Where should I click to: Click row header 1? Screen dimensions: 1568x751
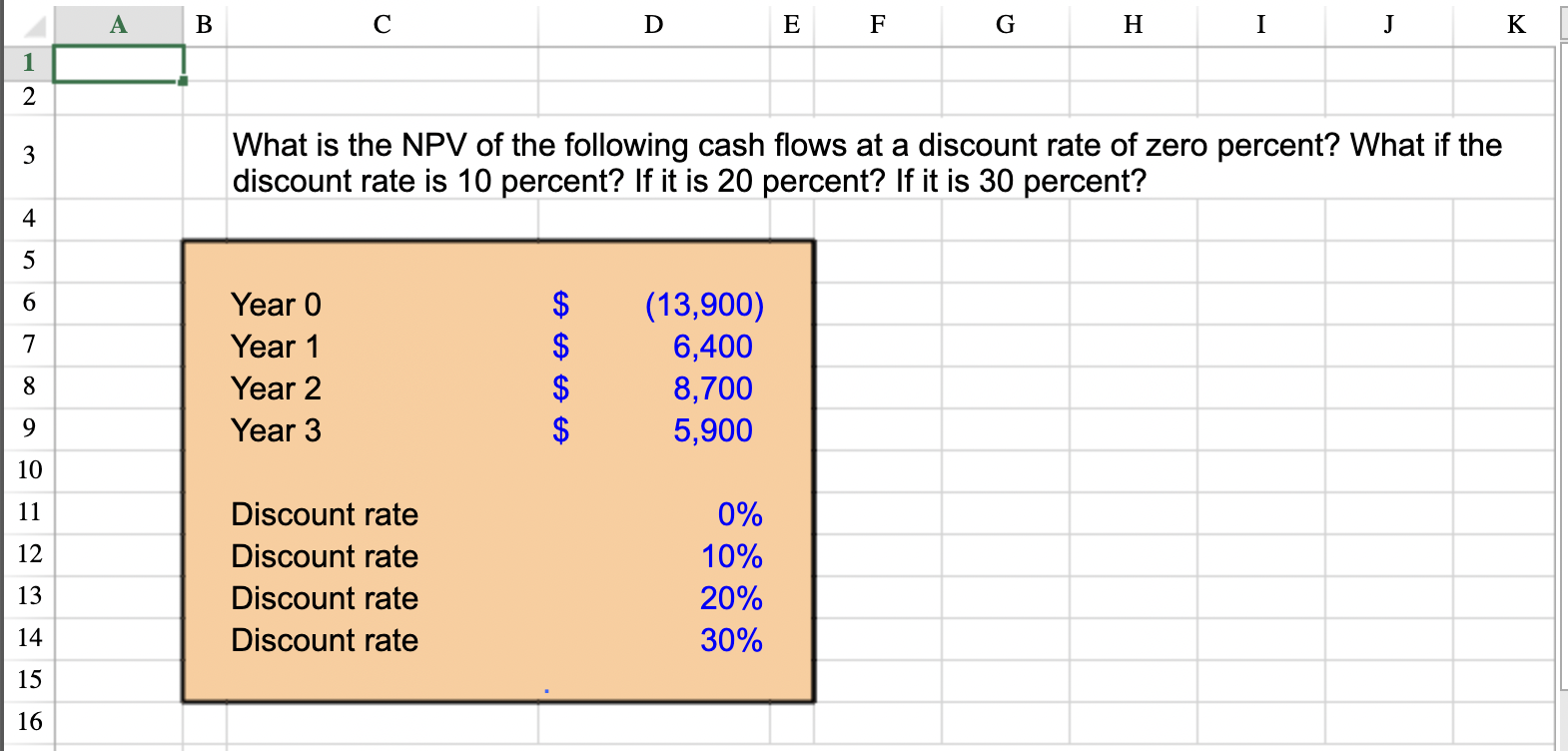[x=28, y=61]
